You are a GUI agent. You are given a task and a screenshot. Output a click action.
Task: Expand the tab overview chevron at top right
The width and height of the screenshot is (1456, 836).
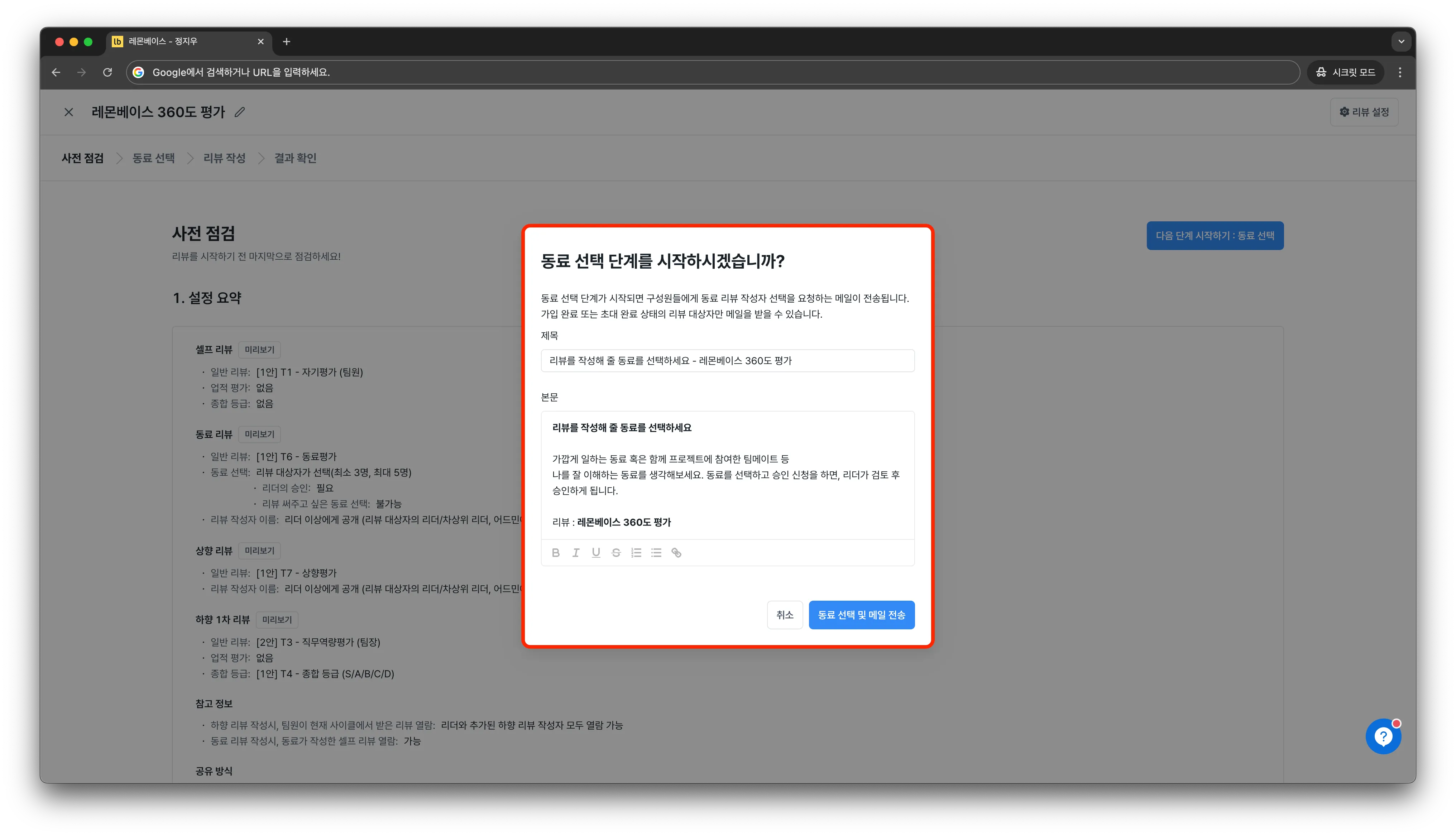pos(1401,41)
